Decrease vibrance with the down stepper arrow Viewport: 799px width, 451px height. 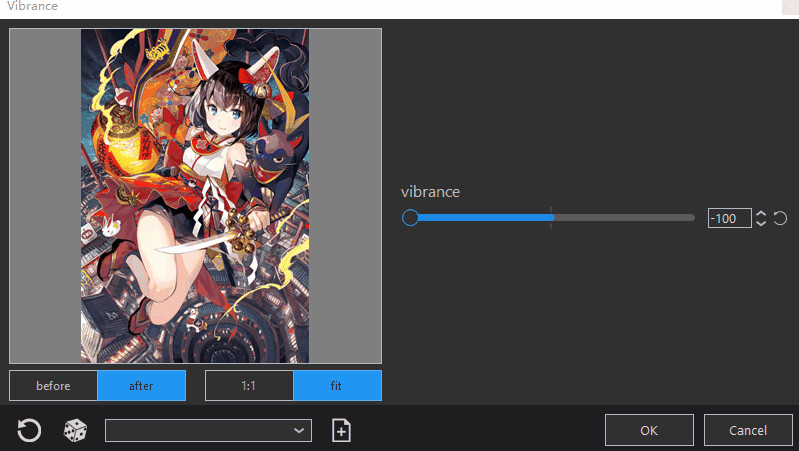click(x=761, y=223)
